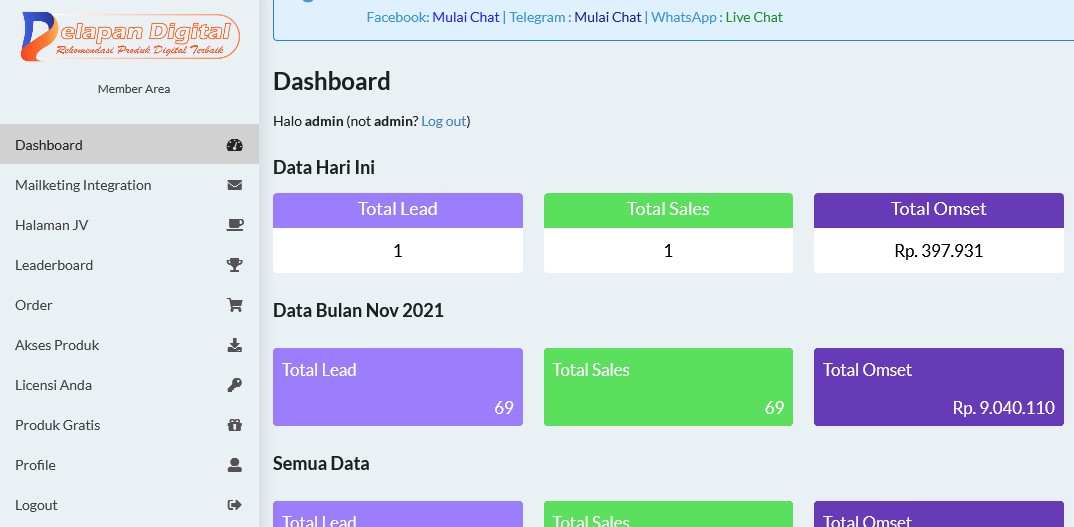Click the dashboard gauge icon in sidebar

tap(235, 145)
